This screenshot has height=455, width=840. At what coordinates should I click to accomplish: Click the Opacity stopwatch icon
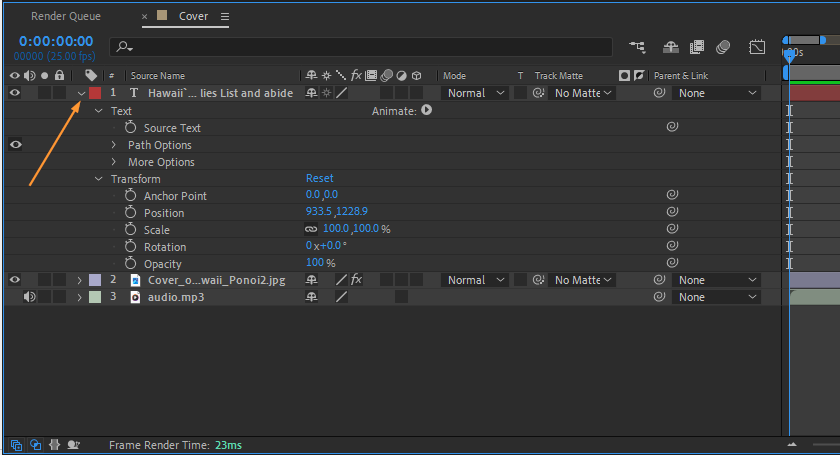point(130,263)
